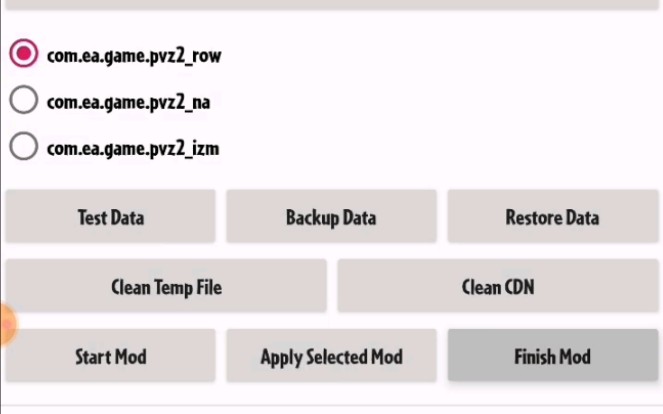Select the com.ea.game.pvz2_row radio button
663x414 pixels.
[24, 53]
